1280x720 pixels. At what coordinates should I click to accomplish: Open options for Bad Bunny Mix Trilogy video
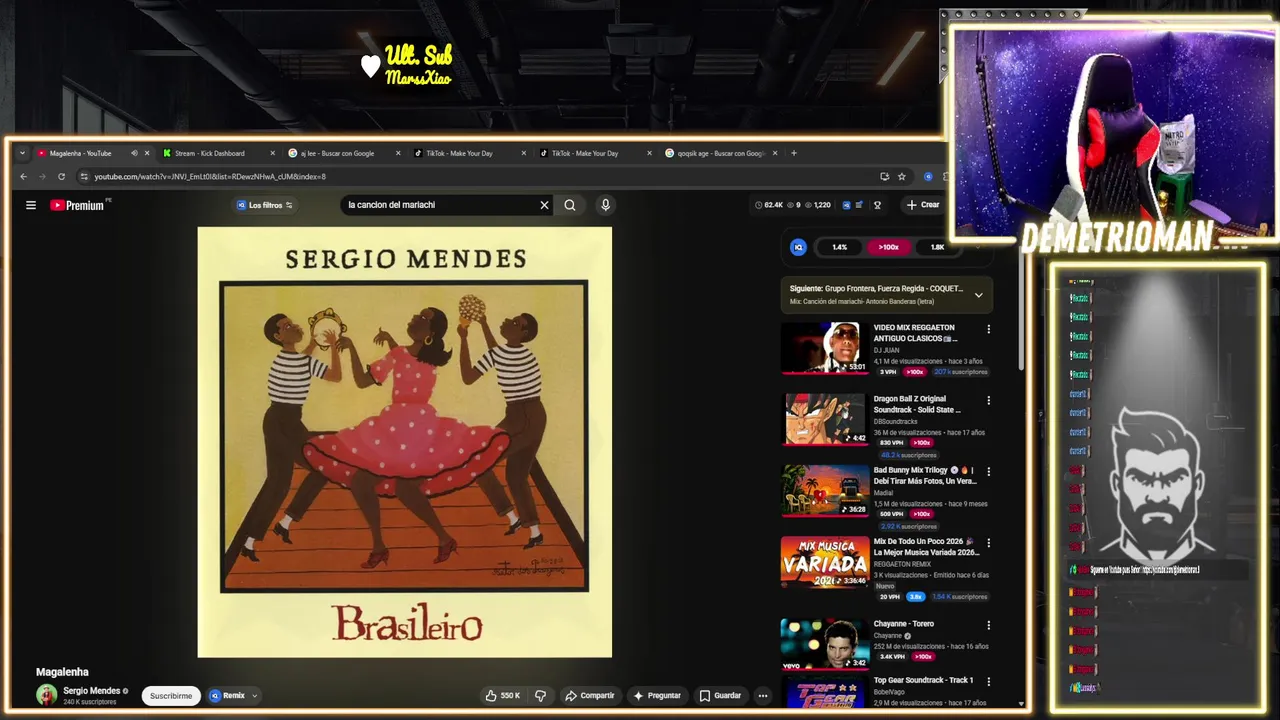[989, 471]
